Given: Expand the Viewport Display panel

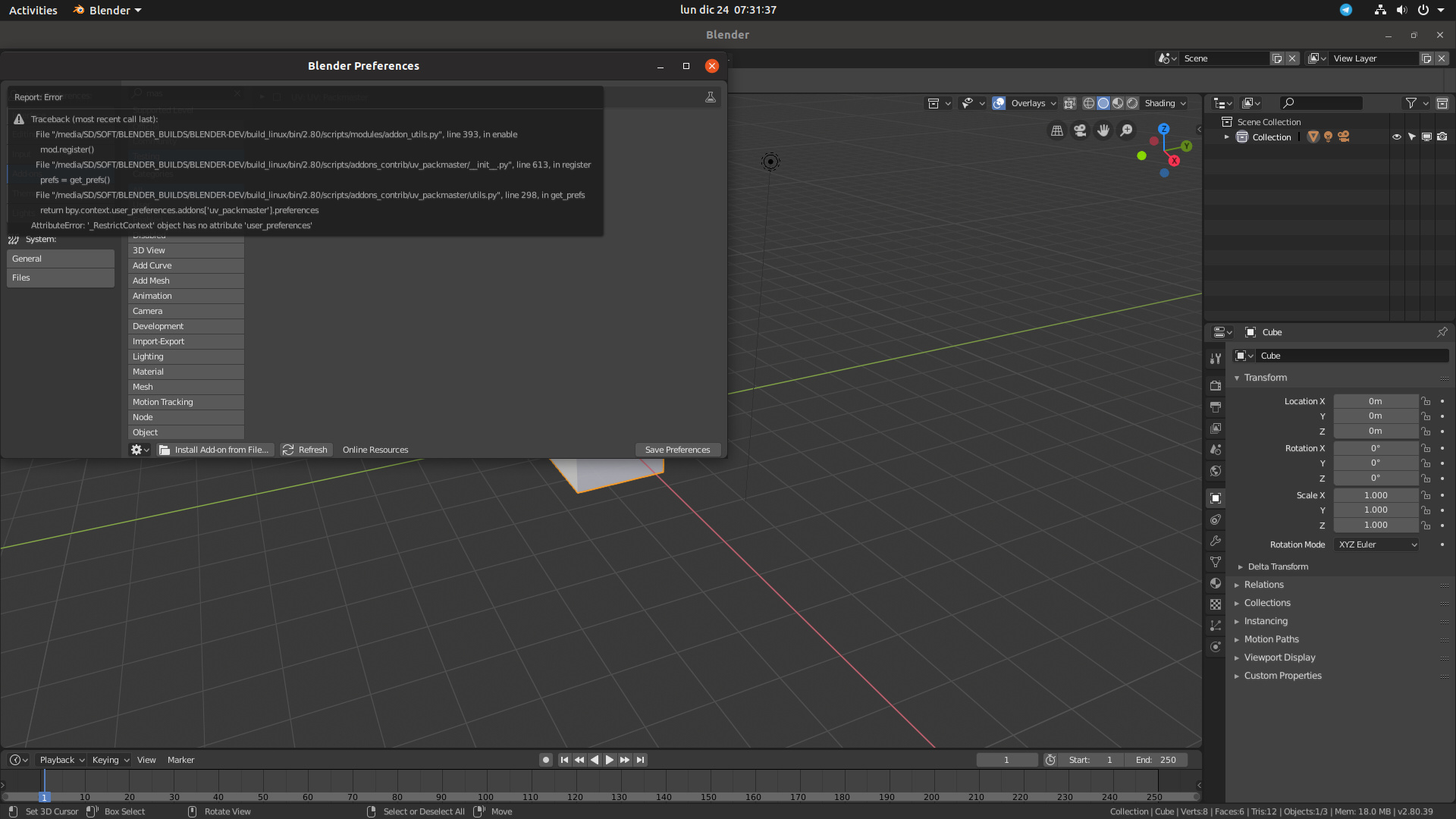Looking at the screenshot, I should 1279,657.
